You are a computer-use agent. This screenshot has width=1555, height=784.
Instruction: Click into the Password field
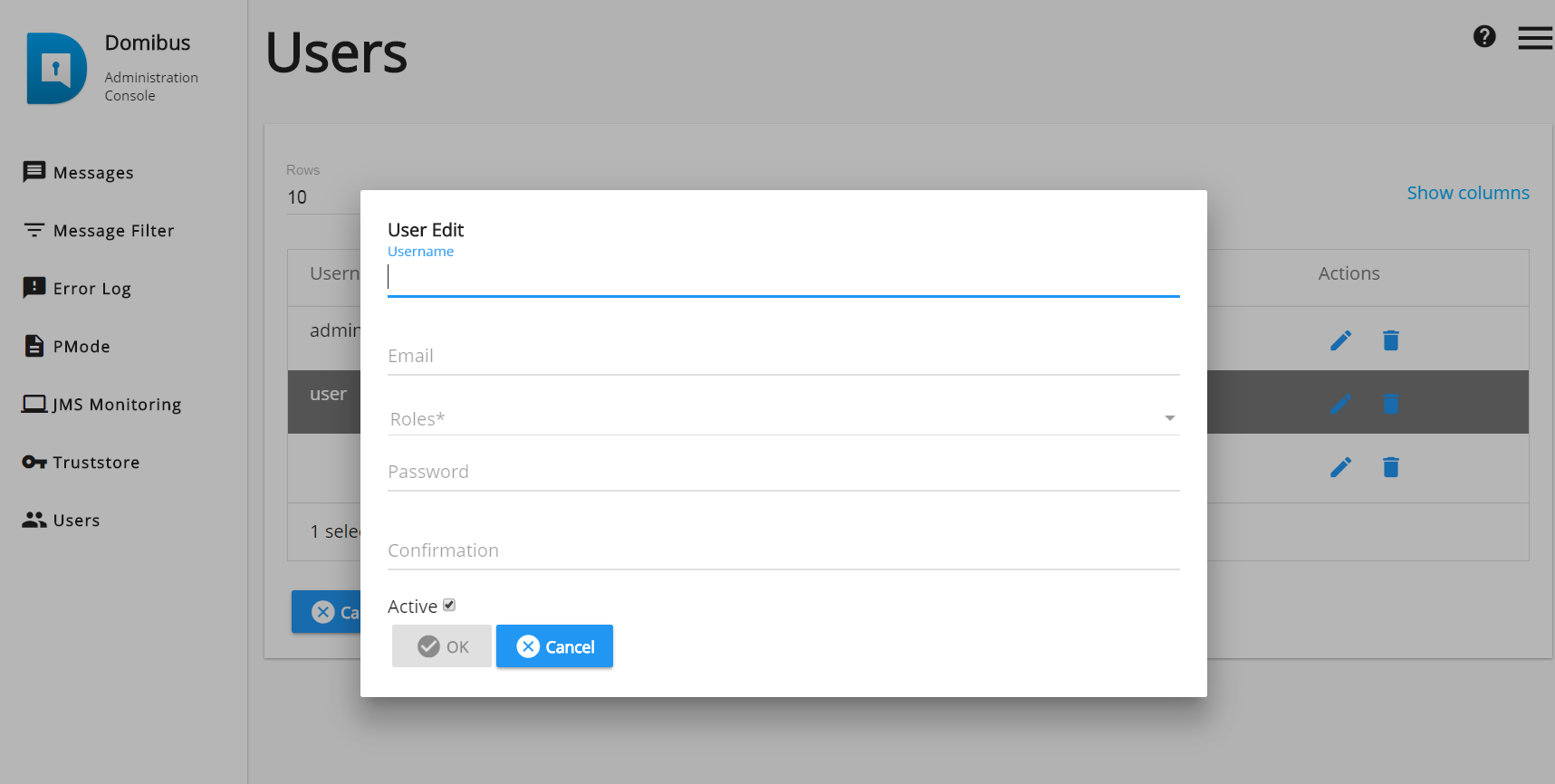coord(783,473)
